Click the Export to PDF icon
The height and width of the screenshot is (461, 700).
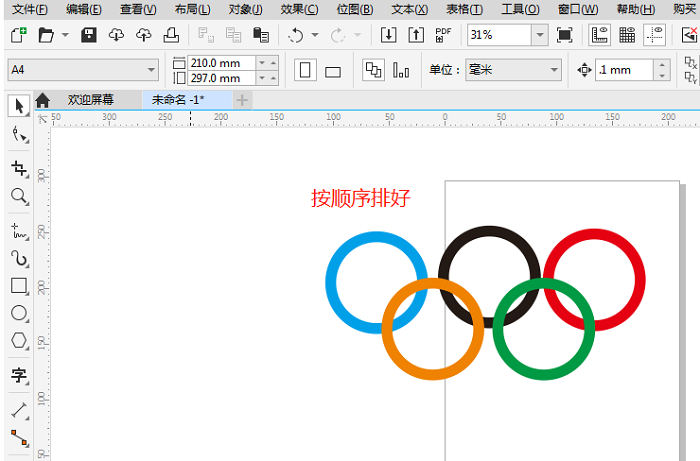(443, 36)
